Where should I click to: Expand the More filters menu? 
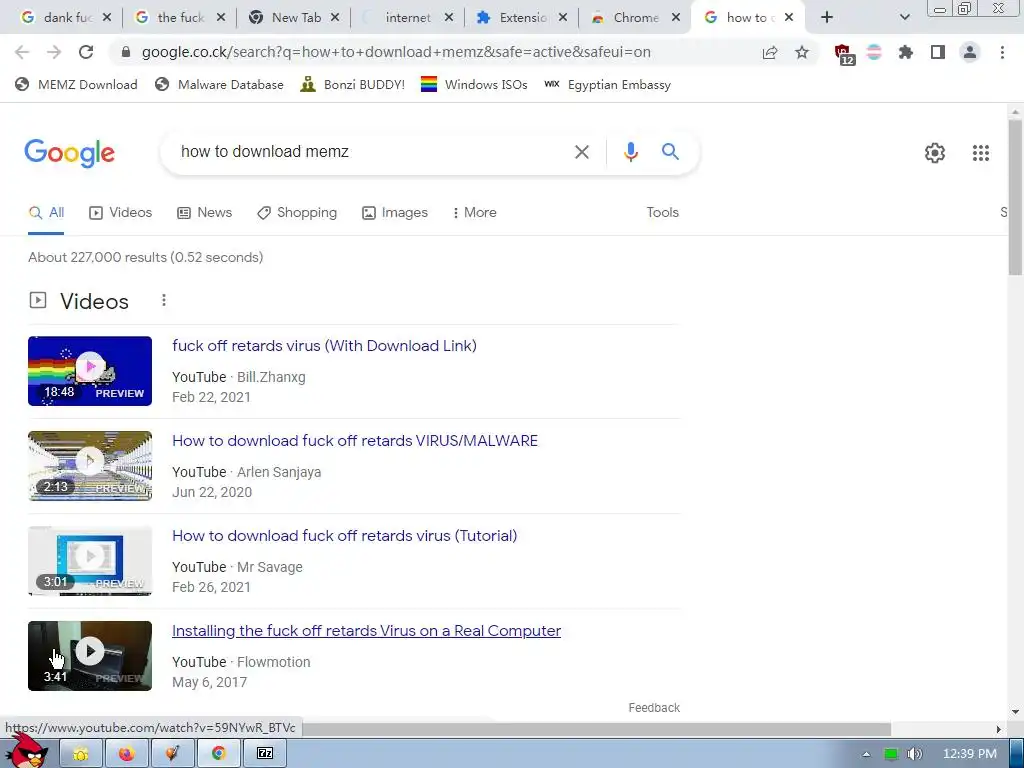[x=475, y=213]
